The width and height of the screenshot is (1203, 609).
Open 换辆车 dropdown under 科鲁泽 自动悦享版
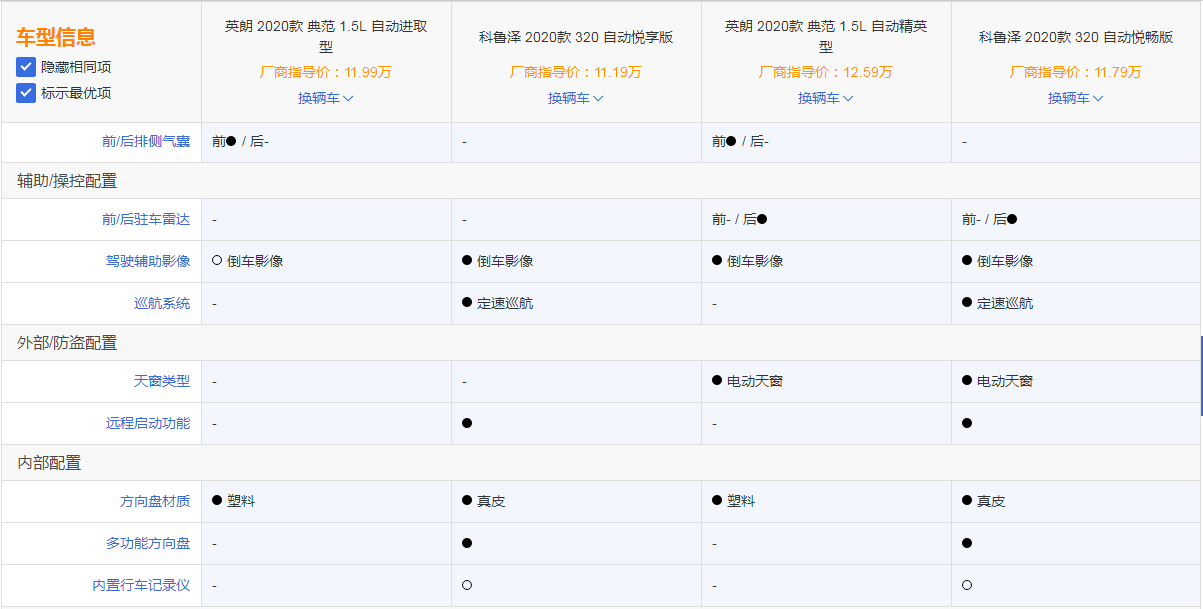(x=576, y=98)
